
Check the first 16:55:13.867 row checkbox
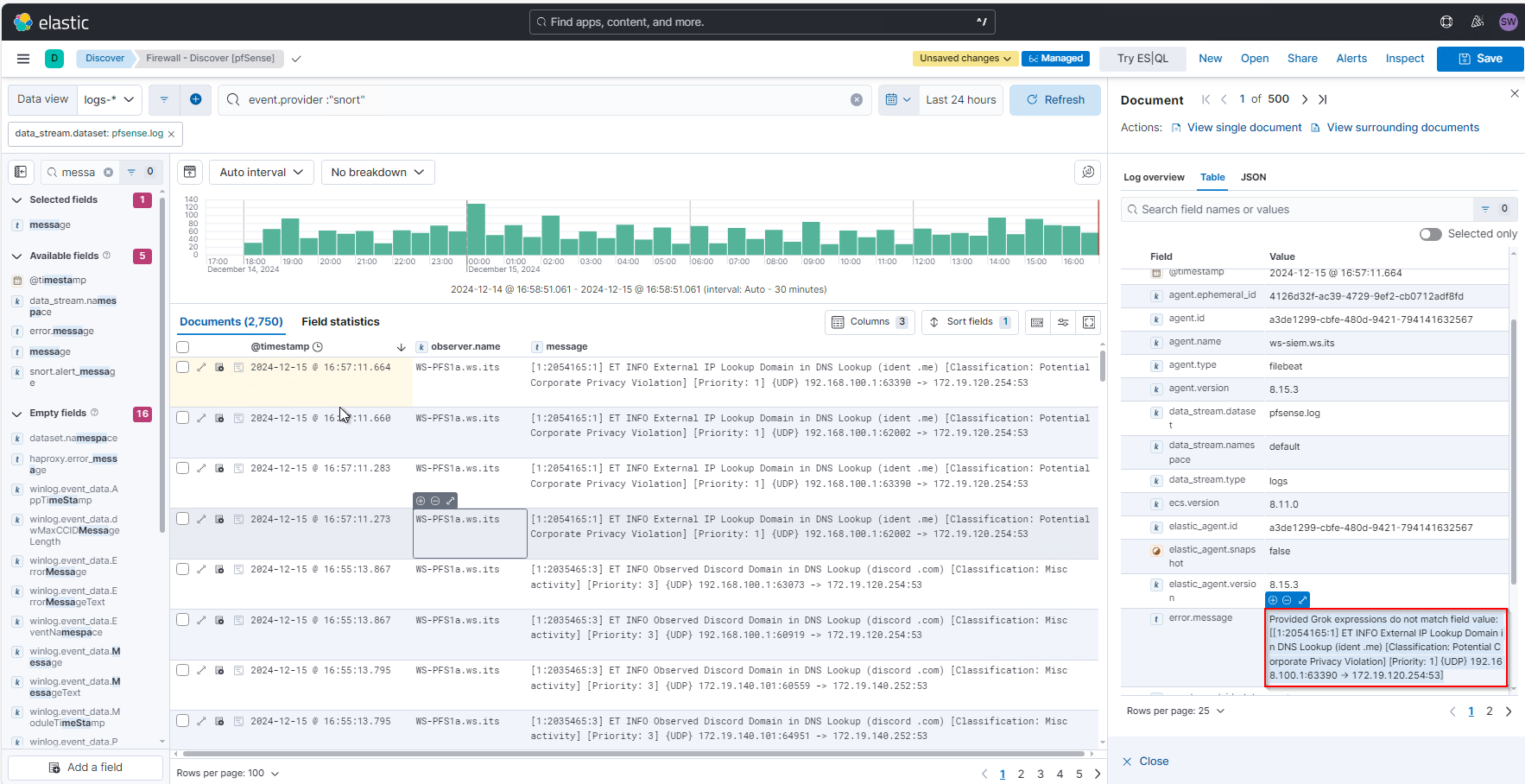coord(182,569)
